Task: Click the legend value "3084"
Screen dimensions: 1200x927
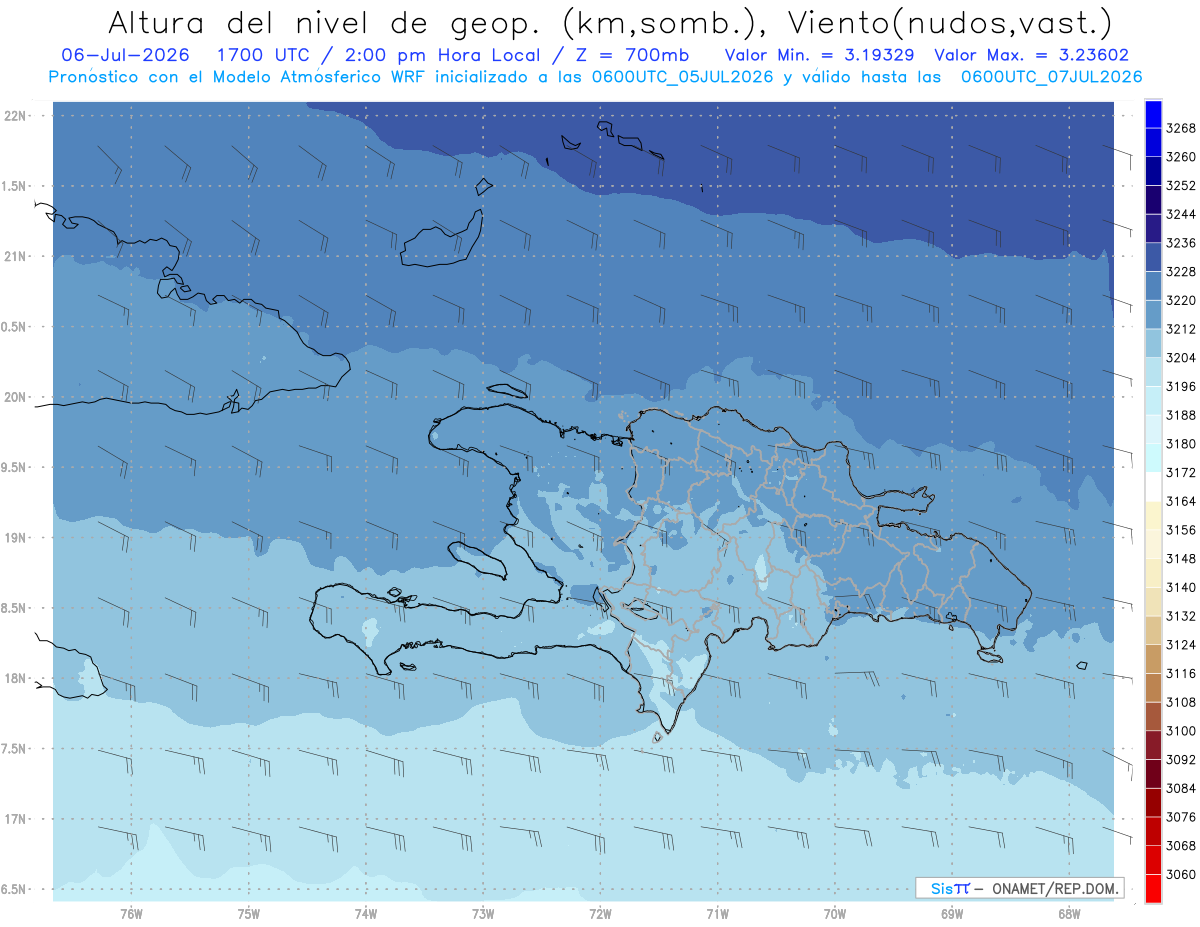Action: point(1181,788)
